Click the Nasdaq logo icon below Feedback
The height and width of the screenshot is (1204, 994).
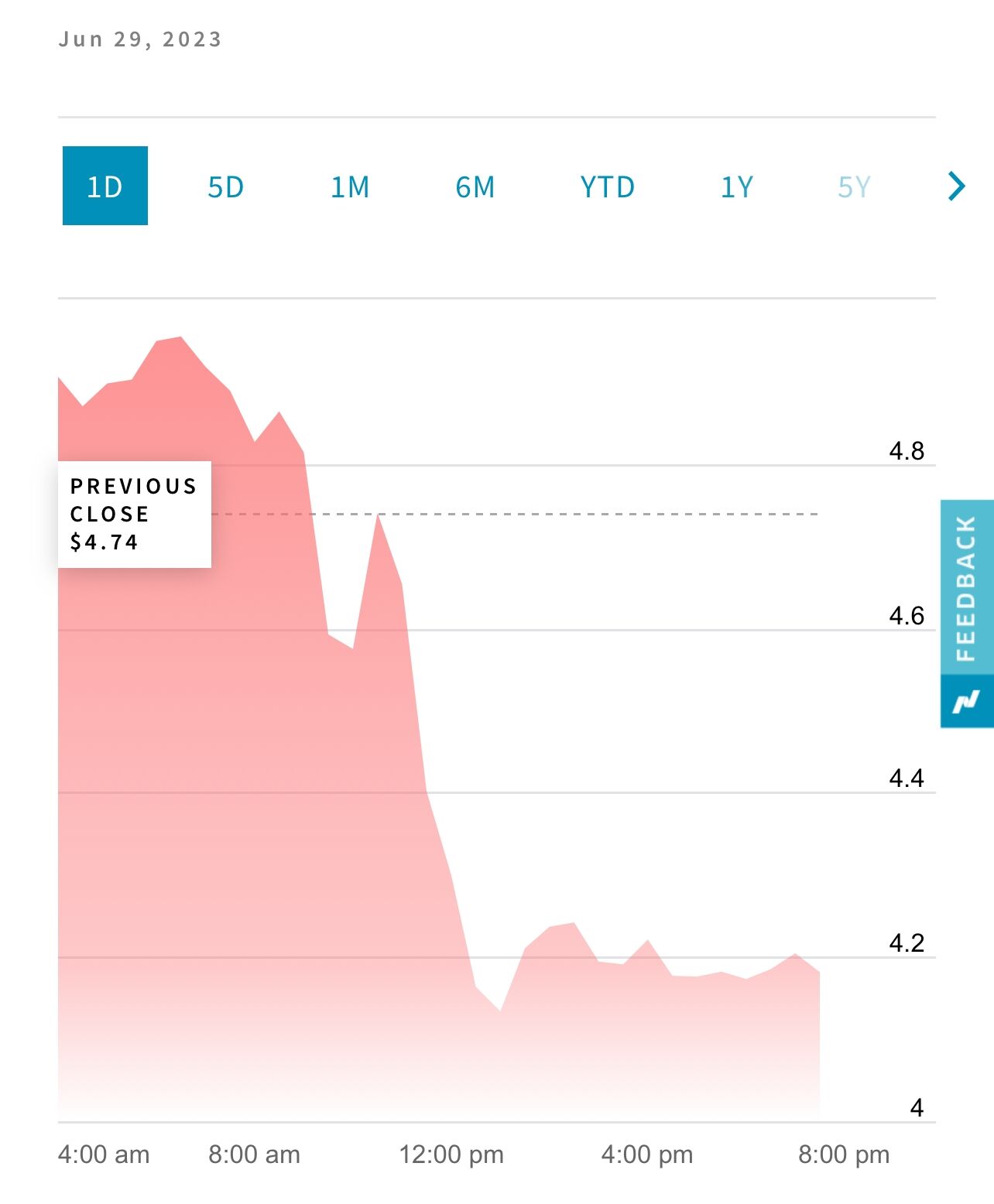[966, 701]
